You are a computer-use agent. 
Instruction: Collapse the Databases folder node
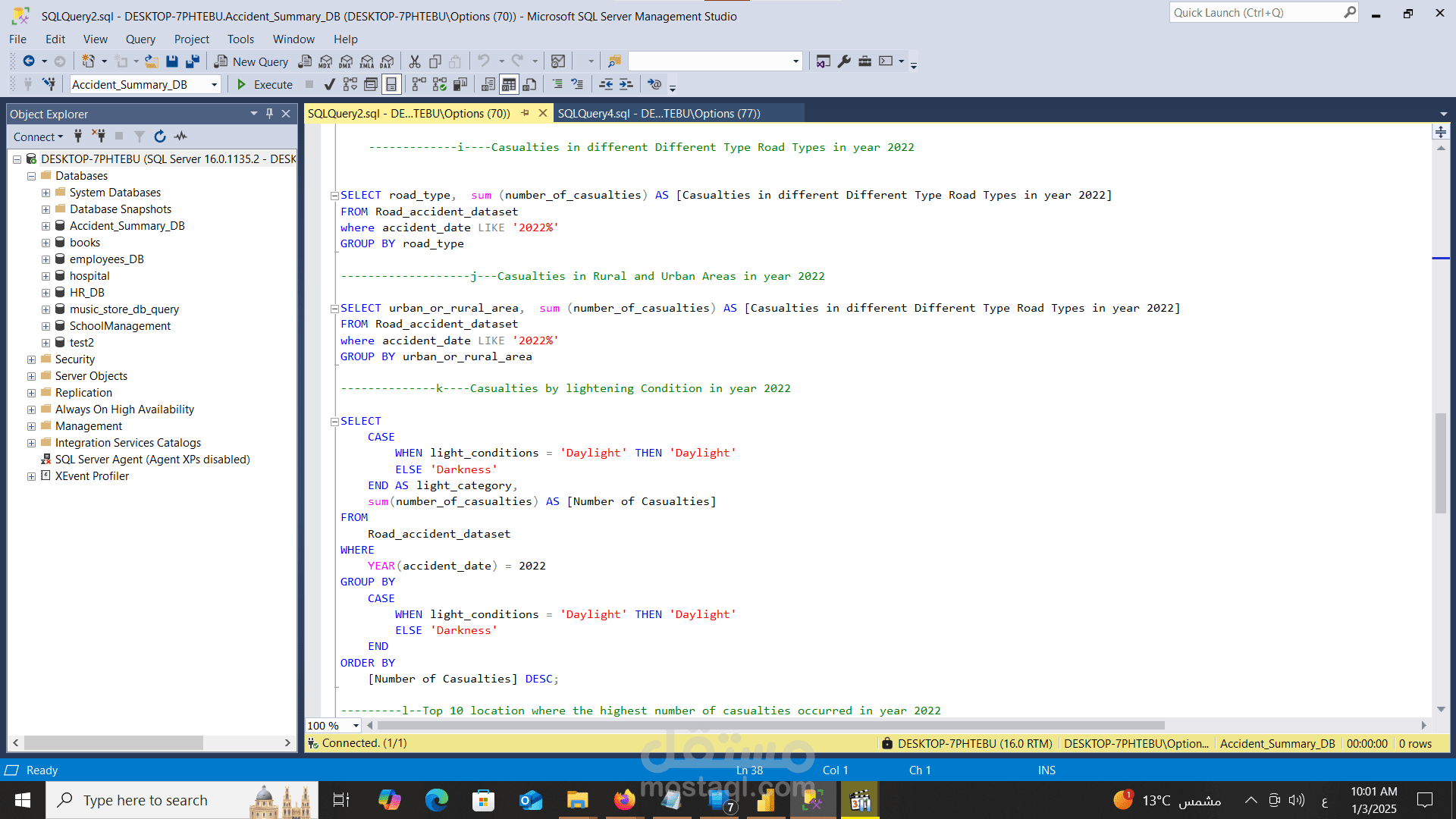click(x=31, y=176)
